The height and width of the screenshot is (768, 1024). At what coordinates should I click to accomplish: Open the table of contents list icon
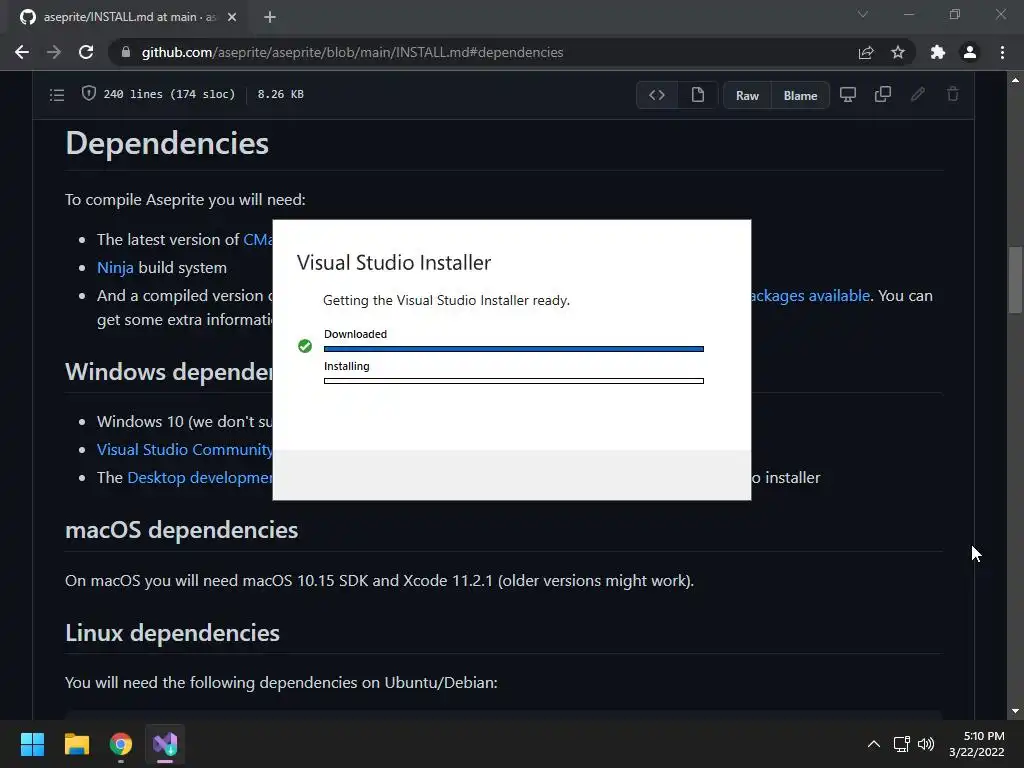(x=57, y=95)
